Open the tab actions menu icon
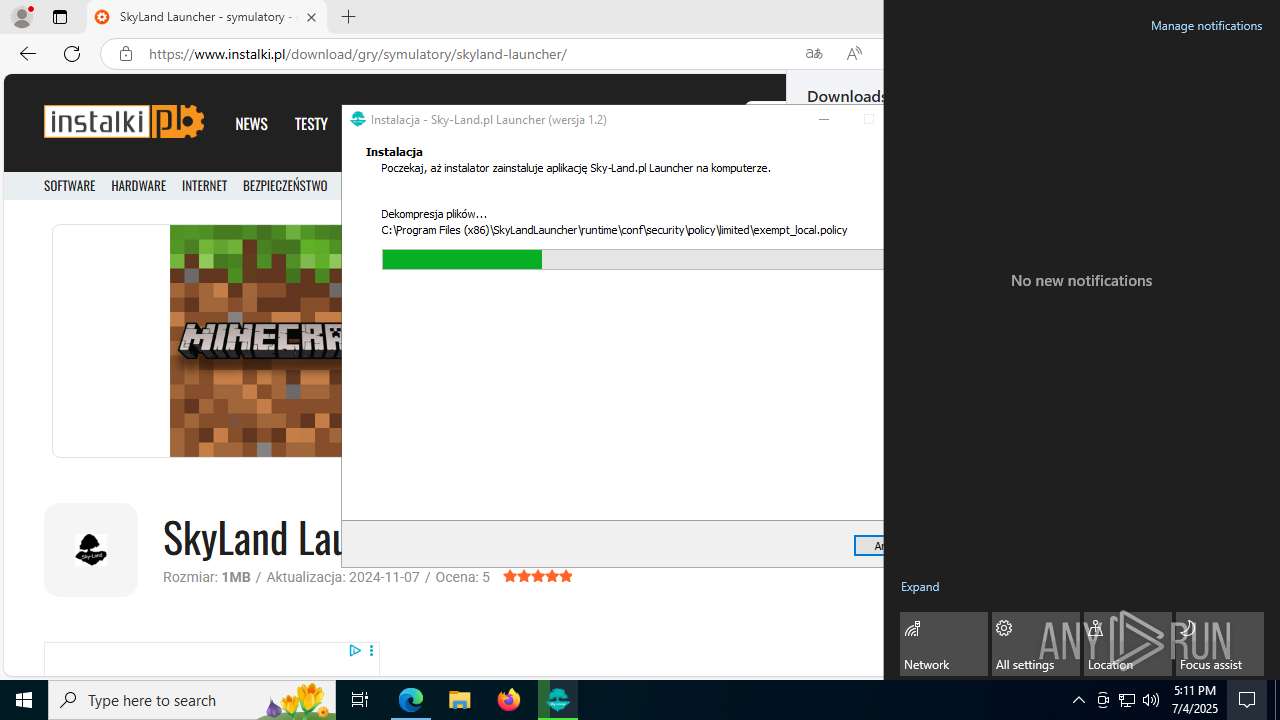The height and width of the screenshot is (720, 1280). click(x=60, y=17)
